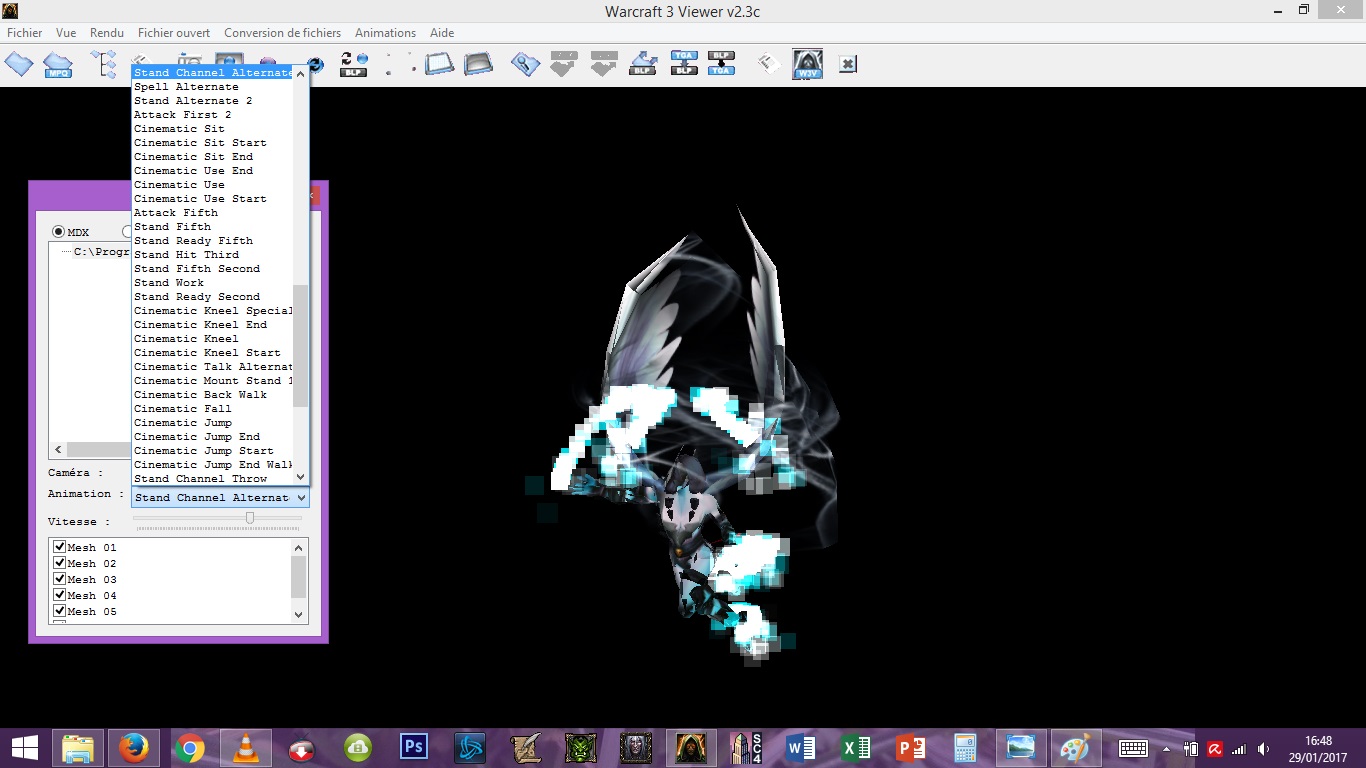Choose 'Cinematic Fall' animation
The image size is (1366, 768).
(213, 409)
